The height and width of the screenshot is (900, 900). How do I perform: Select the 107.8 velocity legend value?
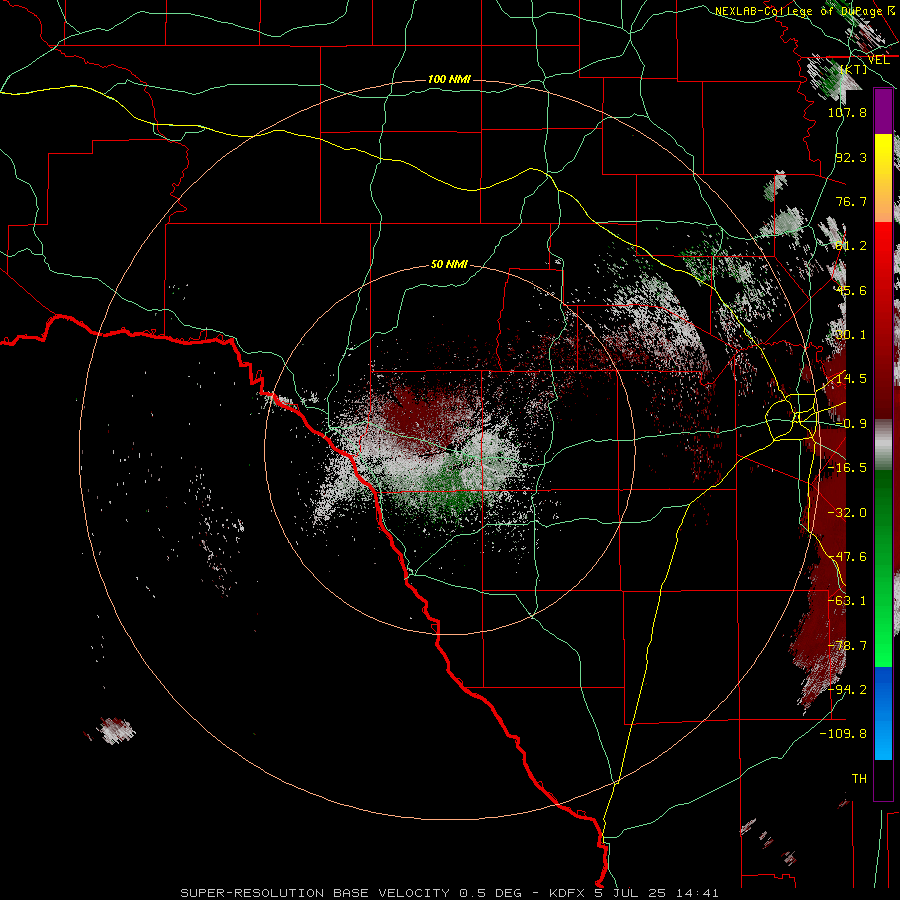coord(847,112)
